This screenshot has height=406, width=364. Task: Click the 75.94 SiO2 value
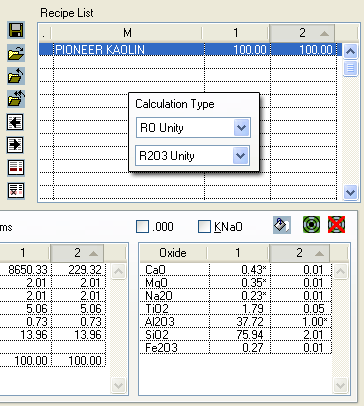tap(250, 335)
